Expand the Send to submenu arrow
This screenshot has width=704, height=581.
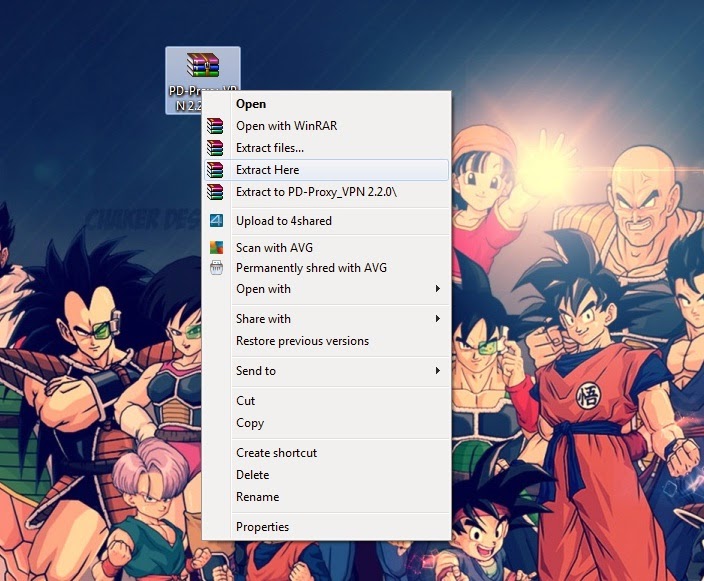tap(437, 371)
